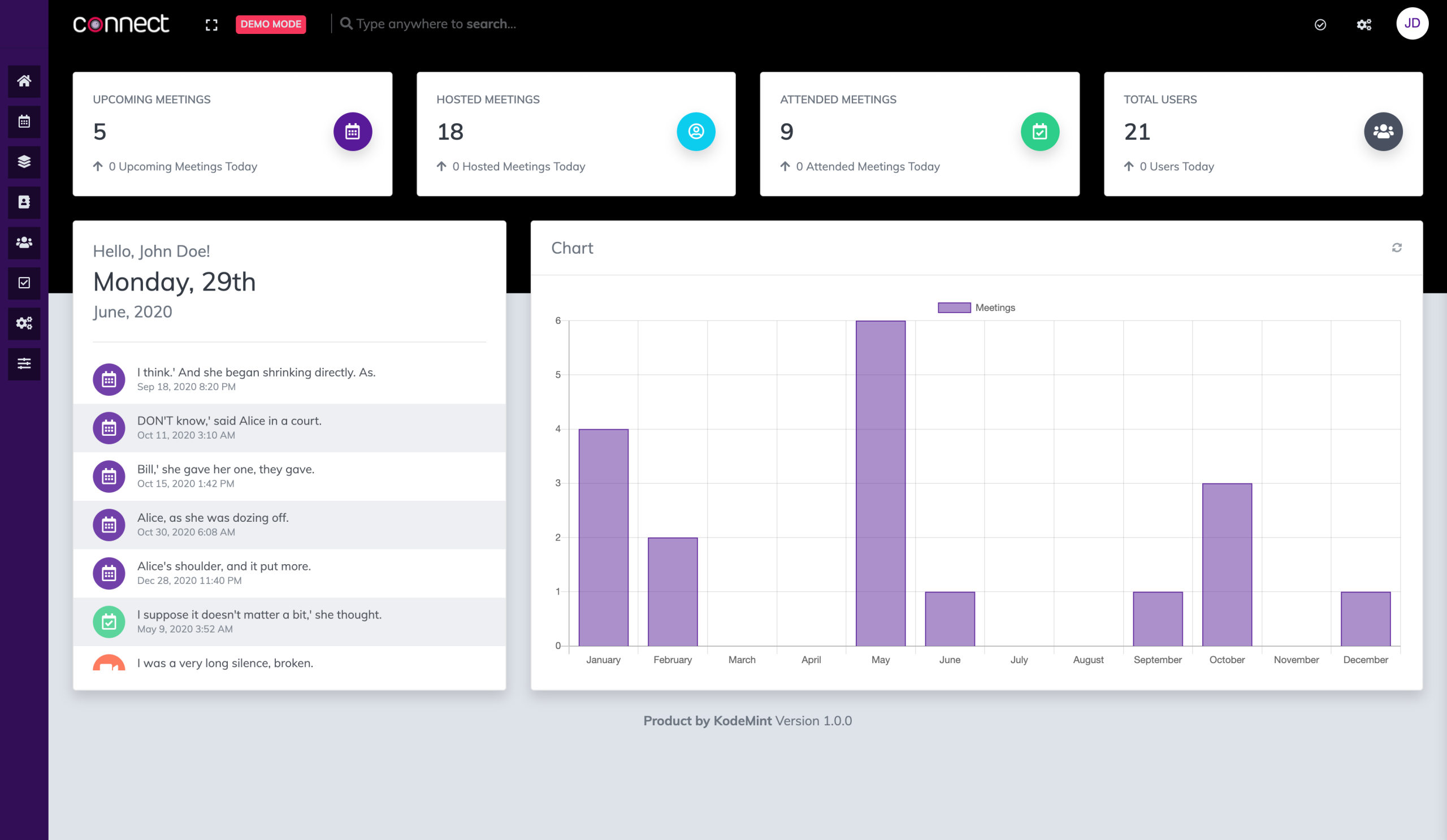Select the filter sliders sidebar icon
The width and height of the screenshot is (1447, 840).
(24, 363)
